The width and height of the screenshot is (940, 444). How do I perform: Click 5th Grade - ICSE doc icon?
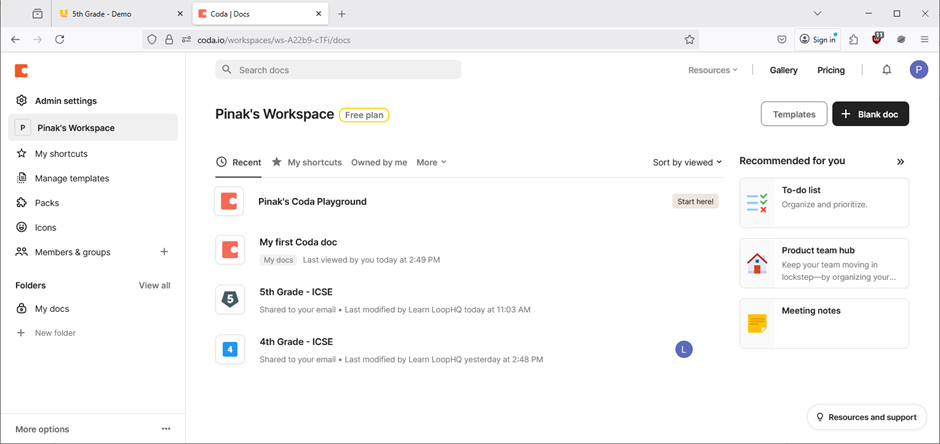230,300
